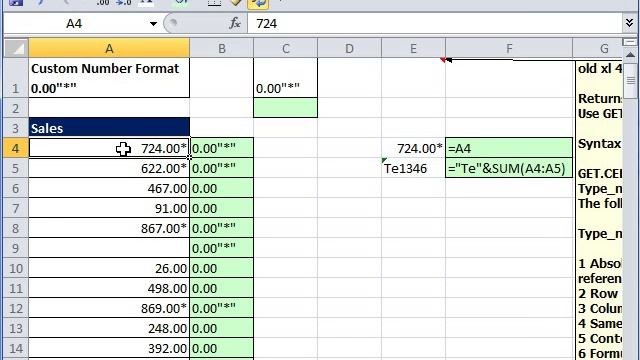Select column C header
640x360 pixels.
(285, 48)
